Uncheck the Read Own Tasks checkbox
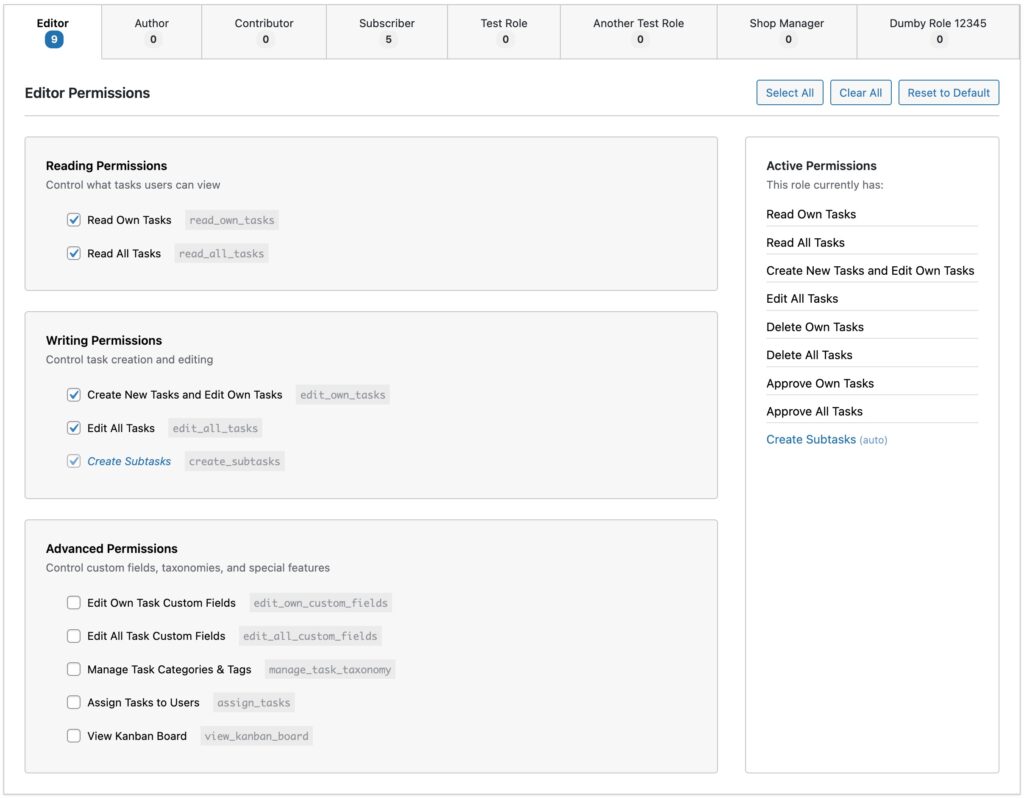Viewport: 1024px width, 798px height. click(74, 219)
